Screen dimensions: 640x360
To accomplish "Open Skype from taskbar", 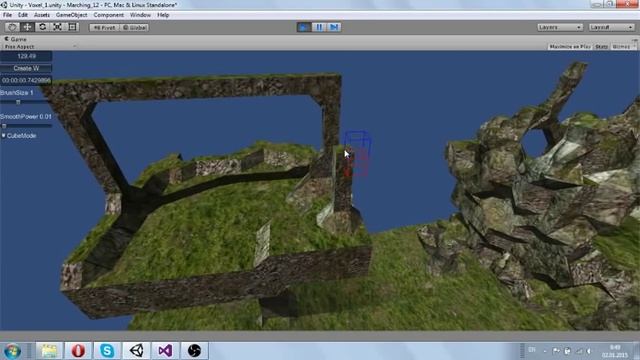I will pyautogui.click(x=107, y=351).
